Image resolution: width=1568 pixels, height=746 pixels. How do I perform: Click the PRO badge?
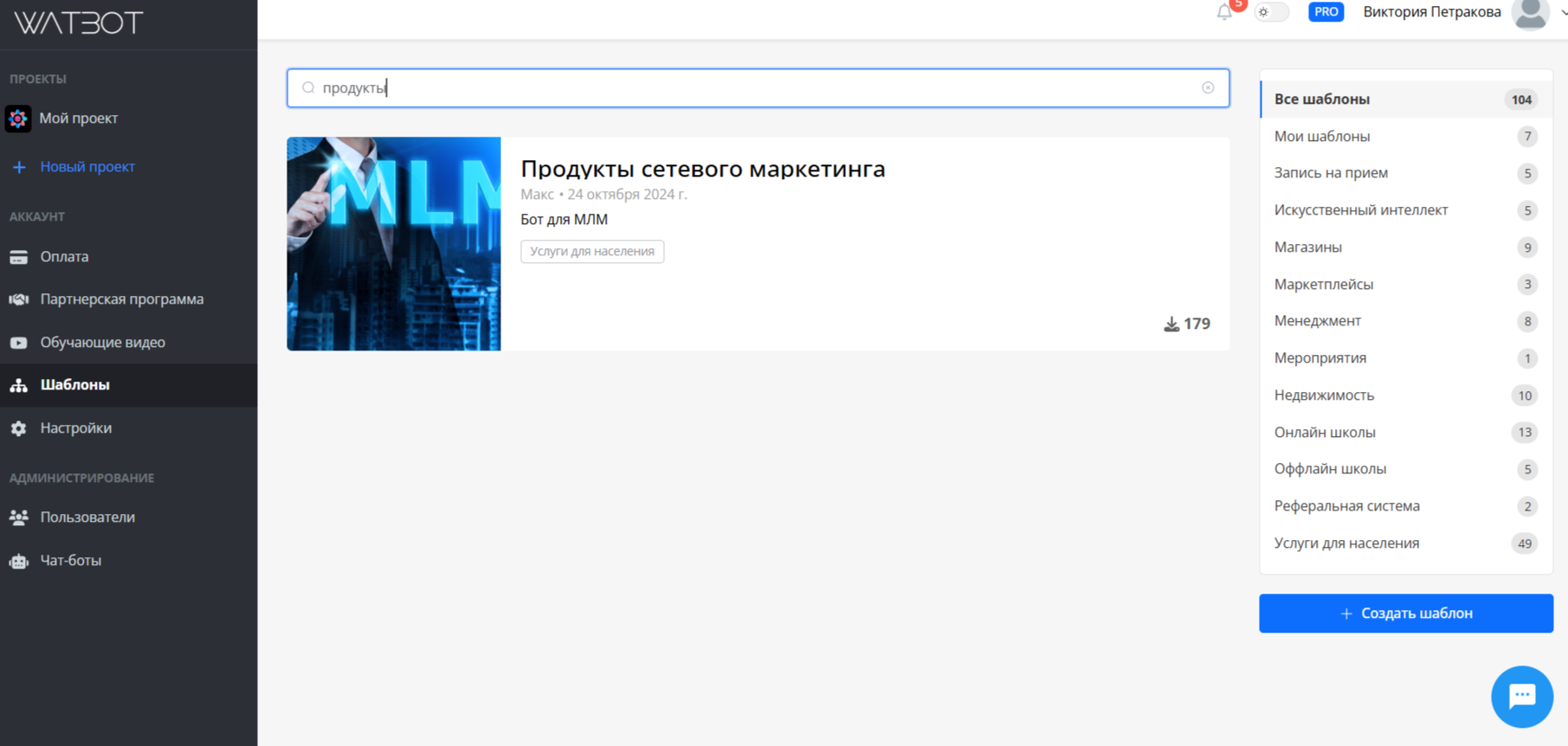(1326, 12)
